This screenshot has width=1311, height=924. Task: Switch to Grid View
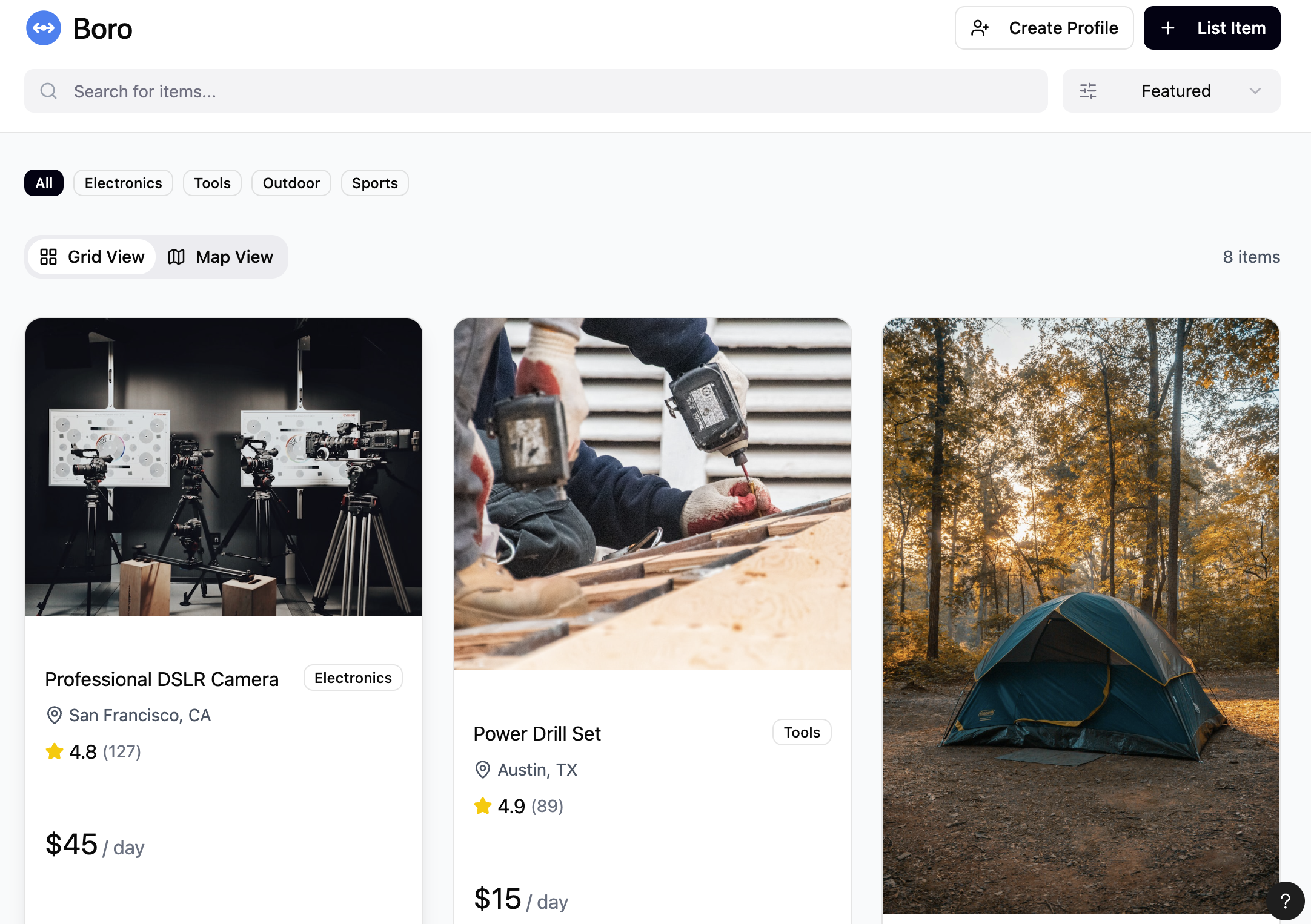[93, 257]
